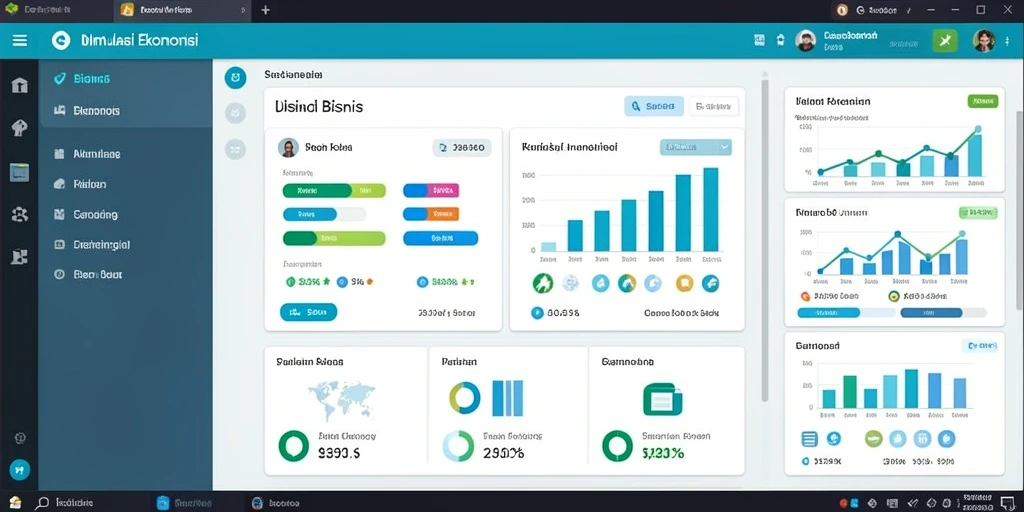Click the home icon in the left rail

(x=20, y=85)
